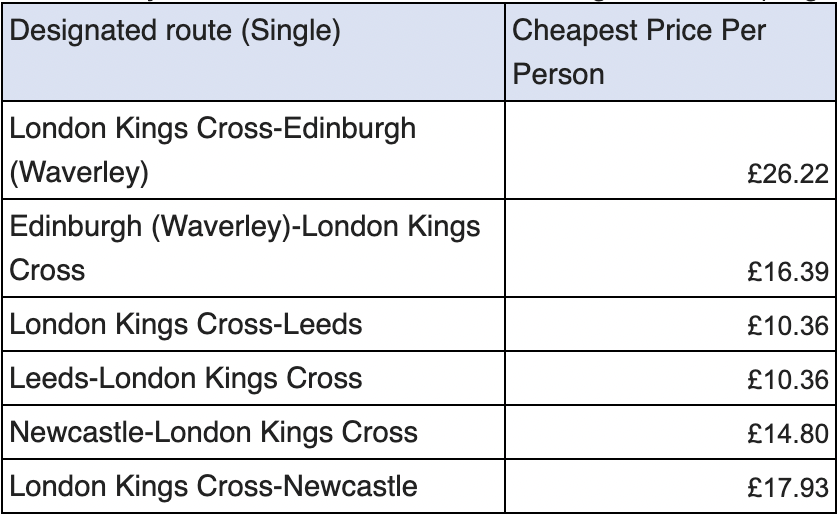840x516 pixels.
Task: Click the 'Cheapest Price Per Person' header
Action: (x=670, y=52)
